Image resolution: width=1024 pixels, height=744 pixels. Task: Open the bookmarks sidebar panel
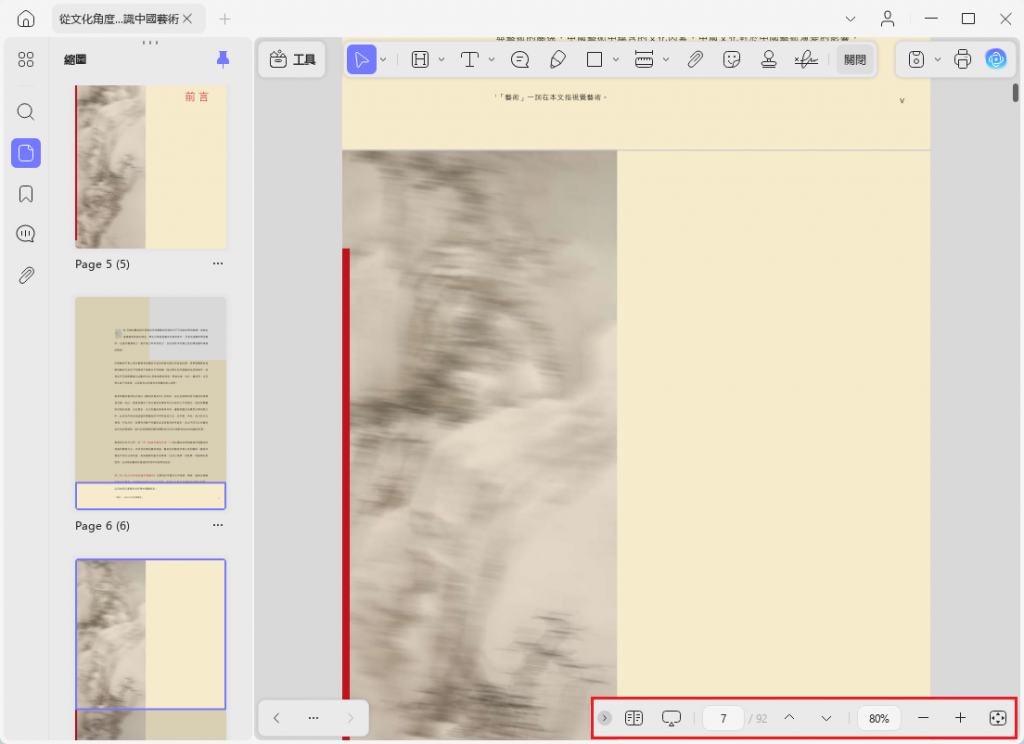point(26,194)
